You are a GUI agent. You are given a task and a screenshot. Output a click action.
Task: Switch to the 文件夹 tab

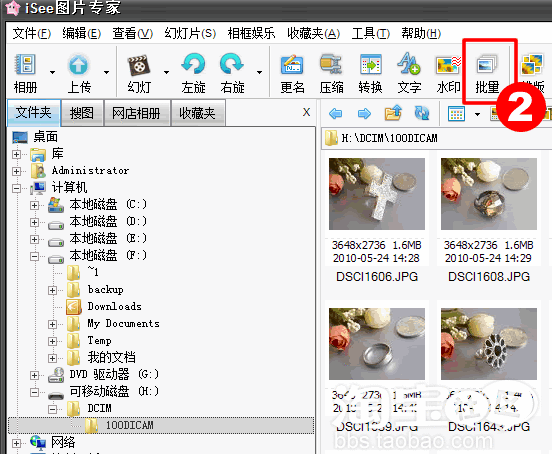pos(33,113)
